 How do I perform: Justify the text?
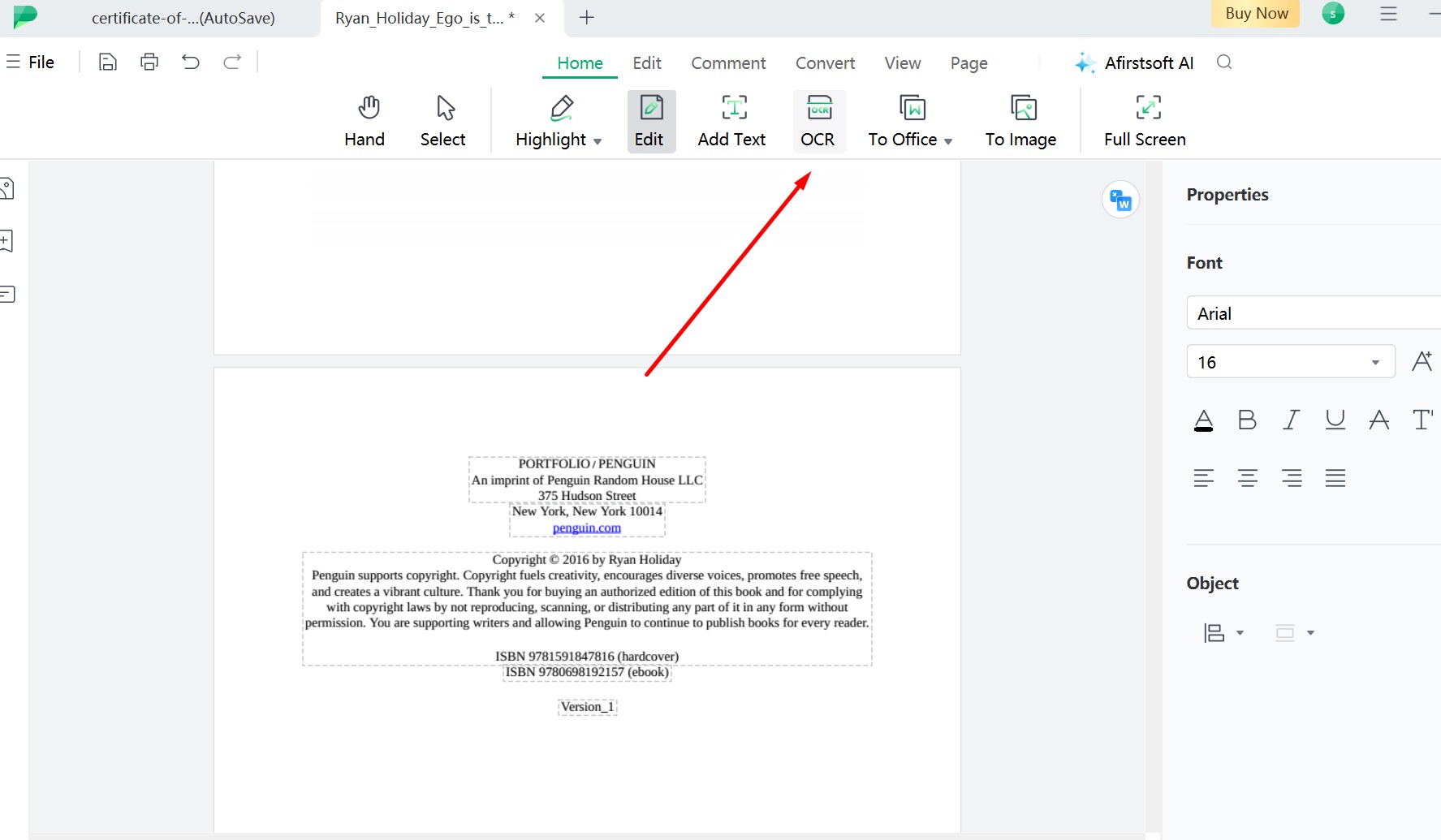pos(1335,478)
